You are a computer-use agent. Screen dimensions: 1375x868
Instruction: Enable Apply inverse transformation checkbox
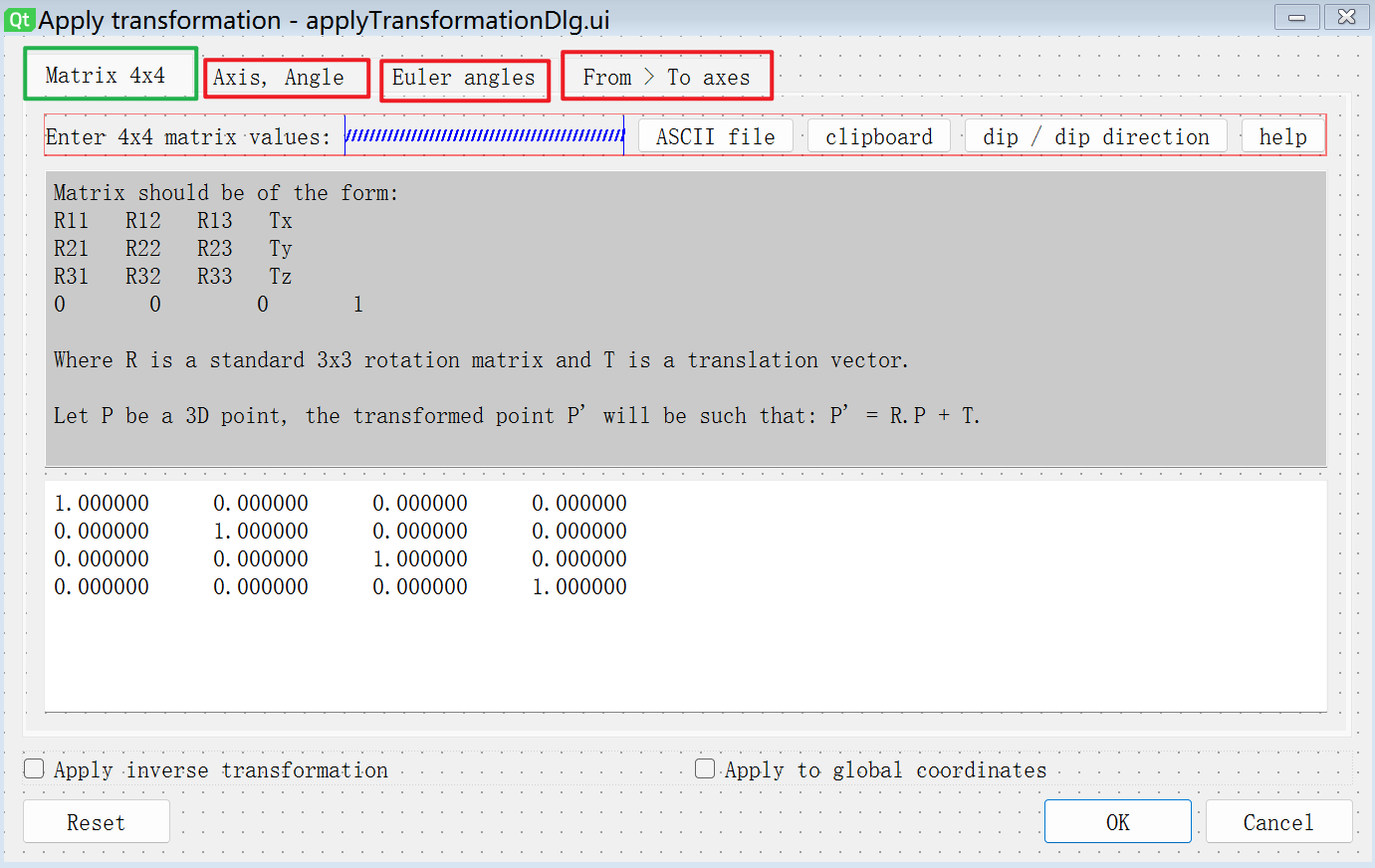[206, 769]
